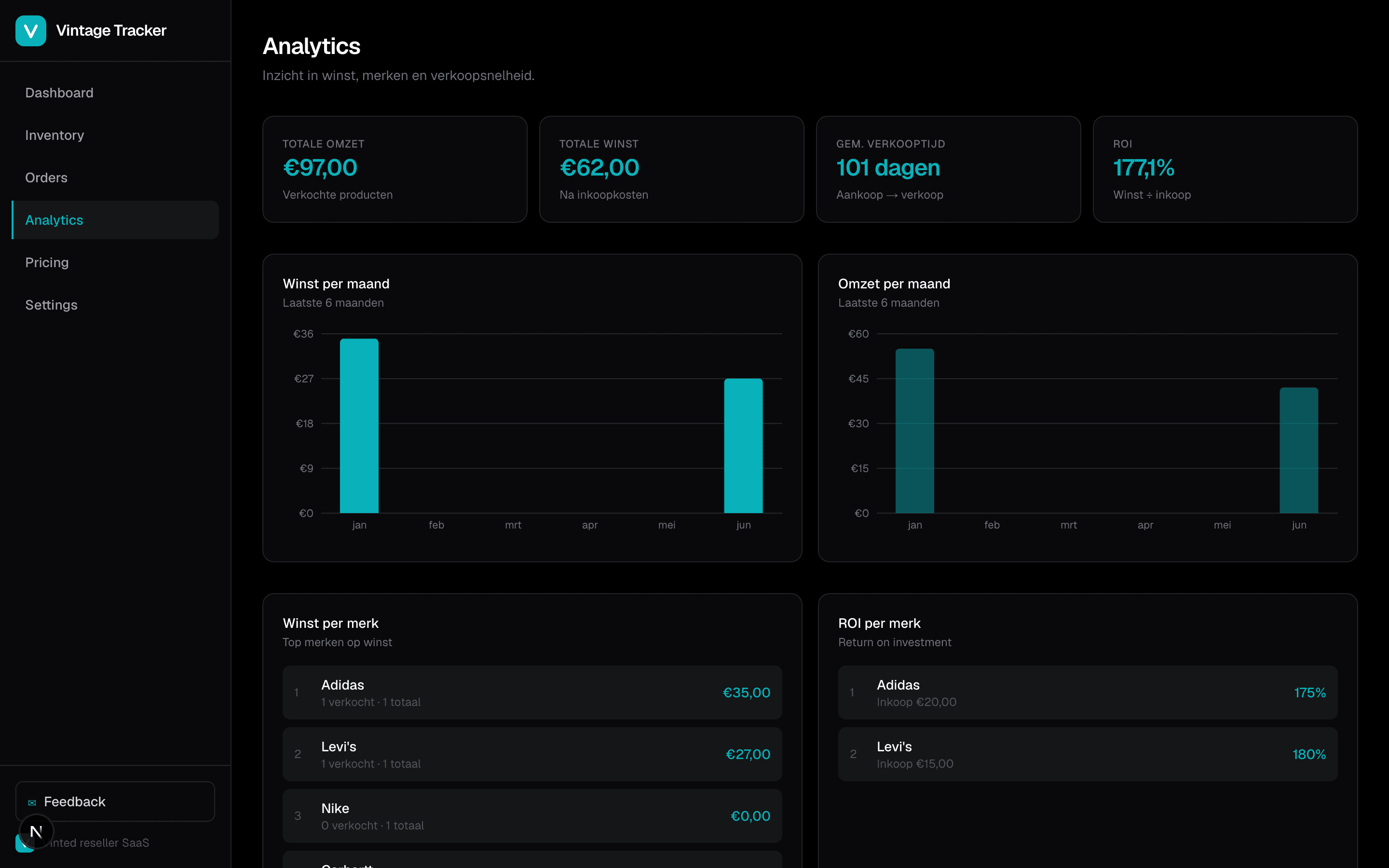The image size is (1389, 868).
Task: Click the page subtitle about winst and merken
Action: (x=398, y=76)
